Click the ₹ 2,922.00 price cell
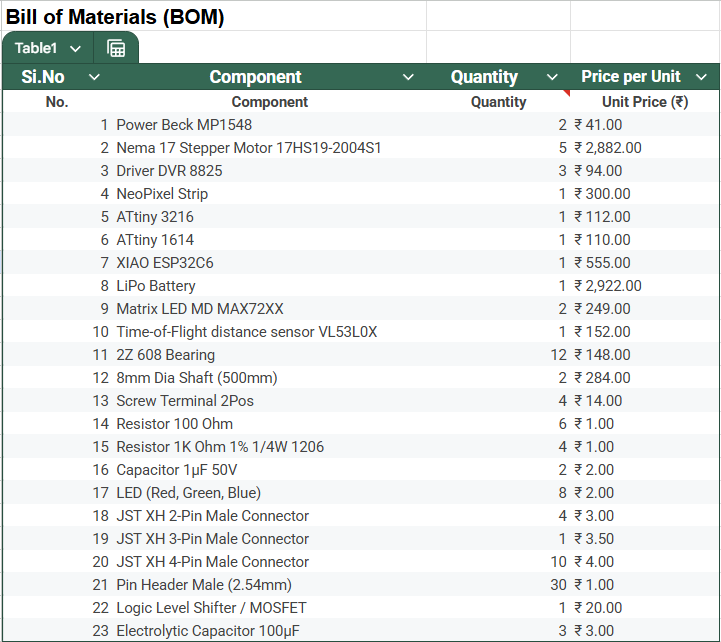This screenshot has width=721, height=642. (x=645, y=286)
